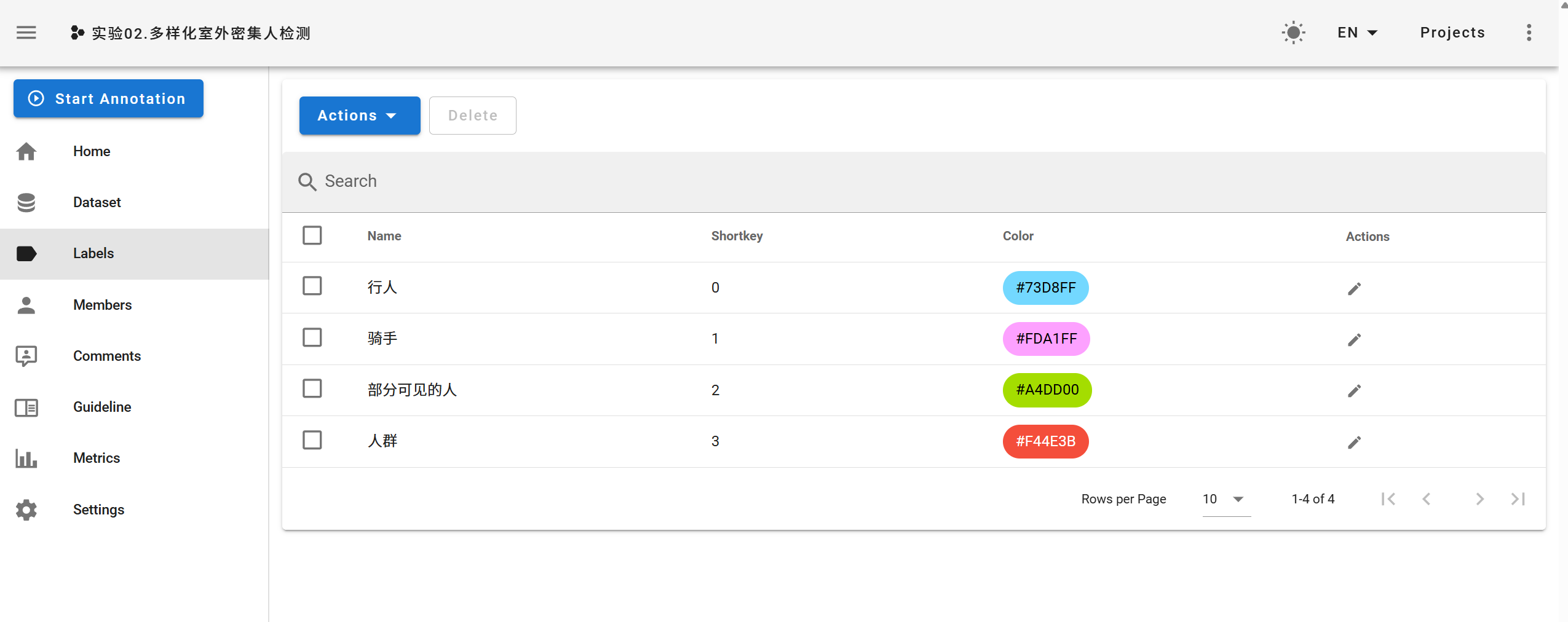This screenshot has width=1568, height=622.
Task: Edit the 行人 label with pencil icon
Action: (1354, 288)
